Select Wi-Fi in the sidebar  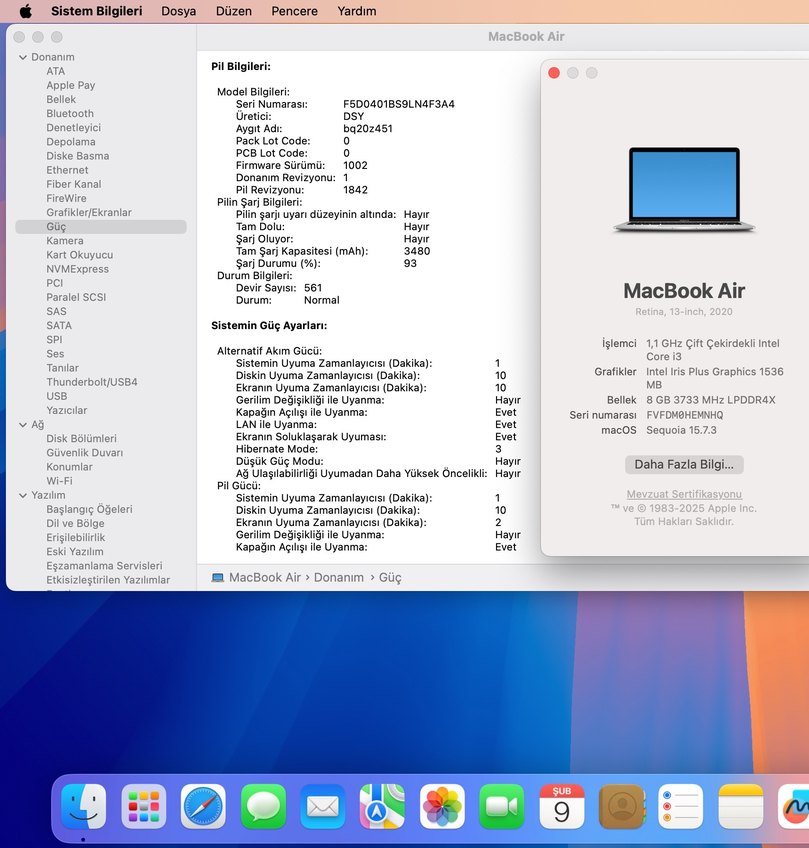coord(61,480)
